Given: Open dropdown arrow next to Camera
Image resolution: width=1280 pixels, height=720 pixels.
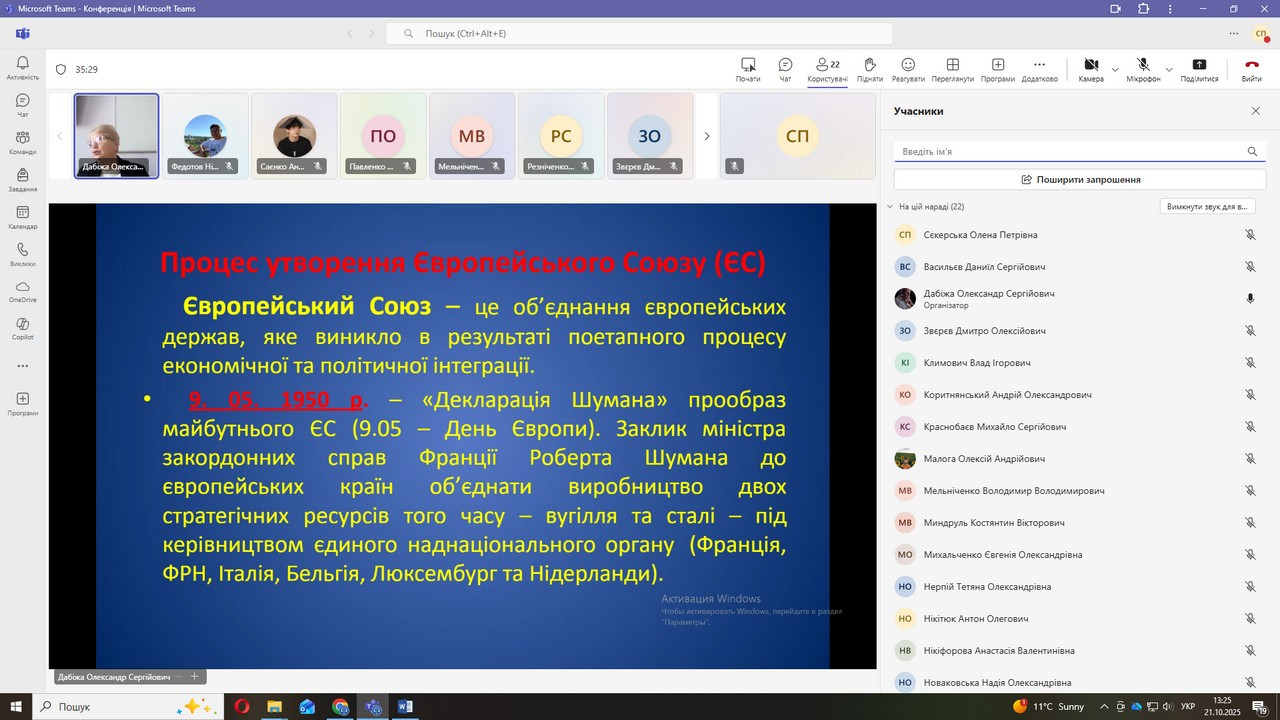Looking at the screenshot, I should 1115,70.
